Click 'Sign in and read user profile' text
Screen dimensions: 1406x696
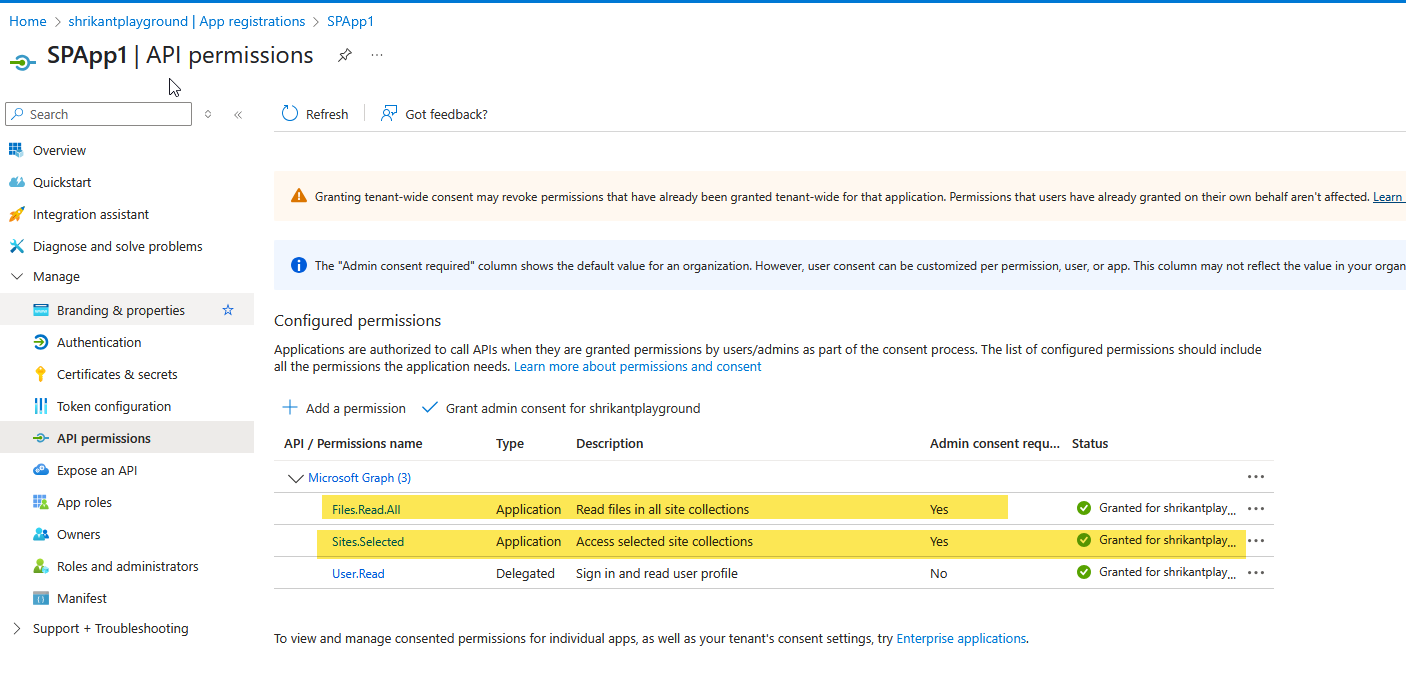[x=657, y=573]
